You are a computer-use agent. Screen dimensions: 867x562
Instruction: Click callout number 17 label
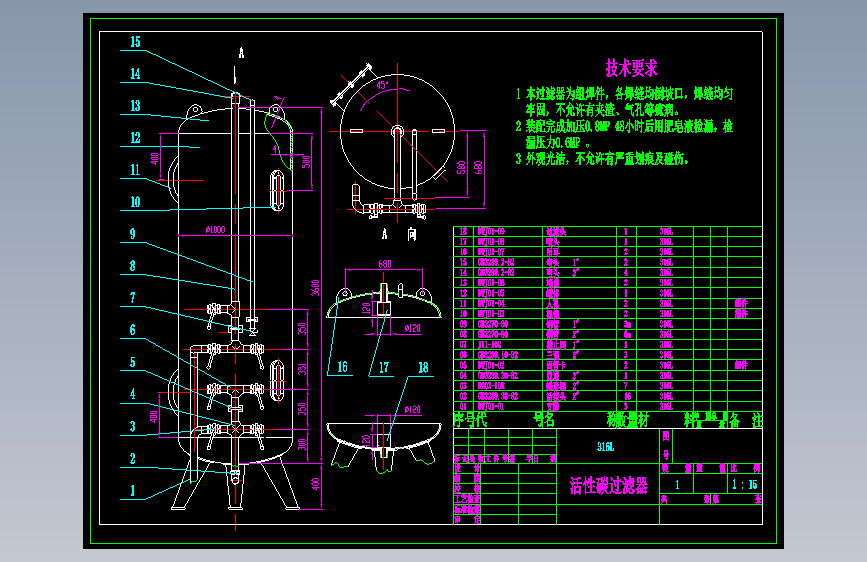tap(384, 367)
